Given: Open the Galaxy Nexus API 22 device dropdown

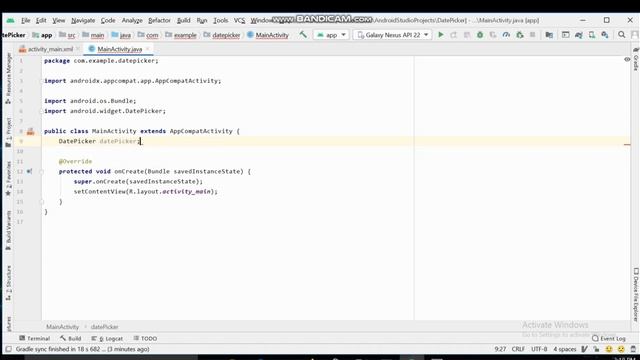Looking at the screenshot, I should coord(393,35).
